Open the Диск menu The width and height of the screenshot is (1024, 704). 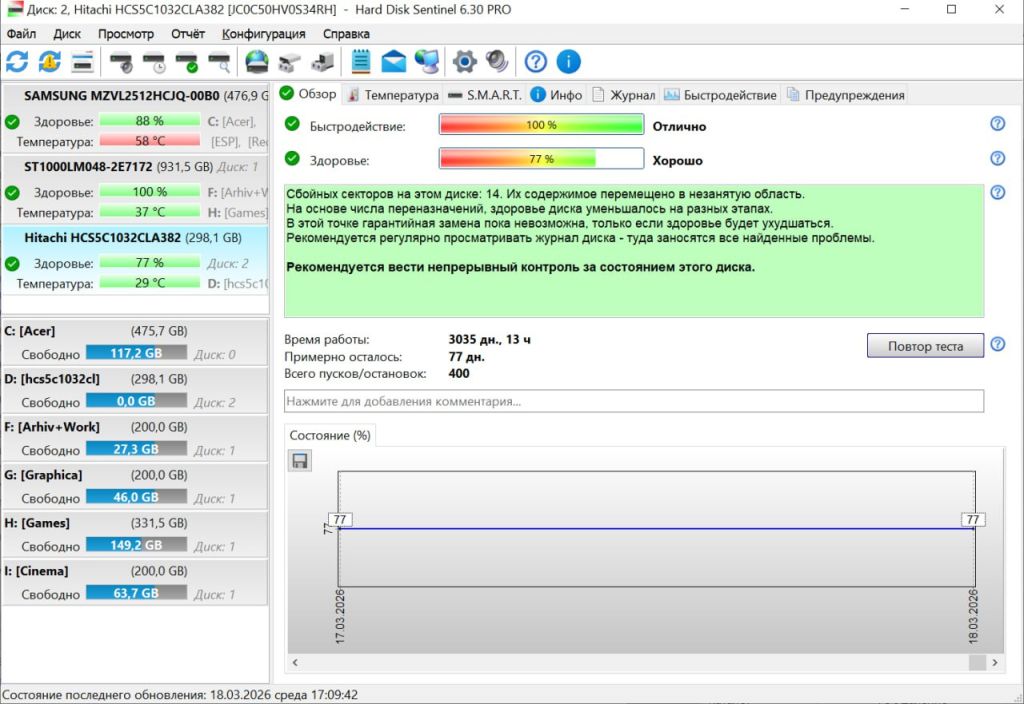(x=67, y=34)
